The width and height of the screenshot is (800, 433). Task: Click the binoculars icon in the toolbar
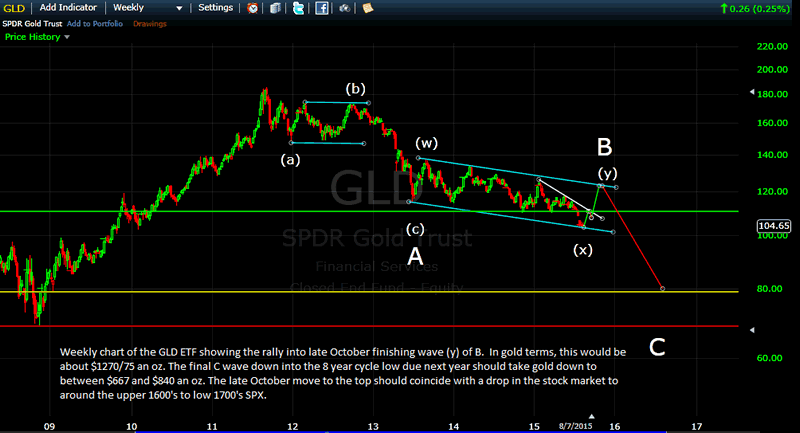[344, 8]
